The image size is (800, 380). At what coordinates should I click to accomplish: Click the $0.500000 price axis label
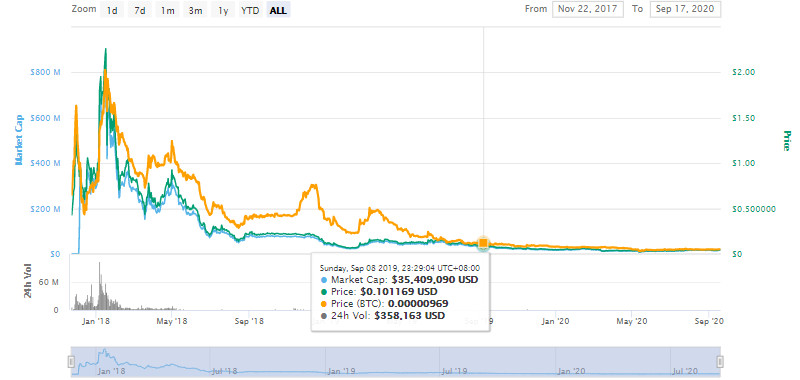coord(753,209)
